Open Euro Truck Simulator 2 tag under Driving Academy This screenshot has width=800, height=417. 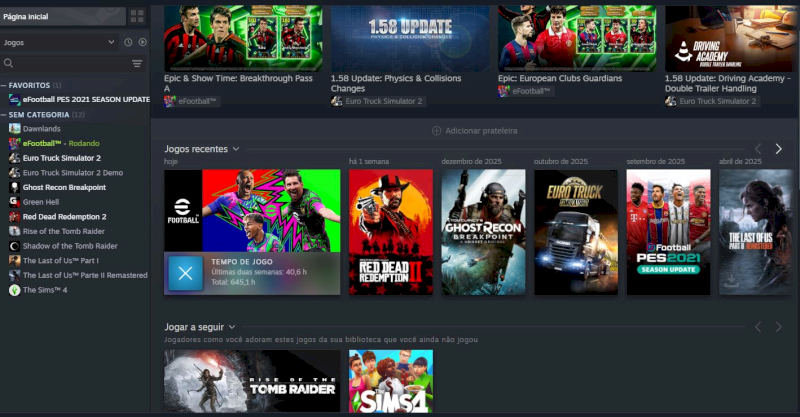(712, 101)
